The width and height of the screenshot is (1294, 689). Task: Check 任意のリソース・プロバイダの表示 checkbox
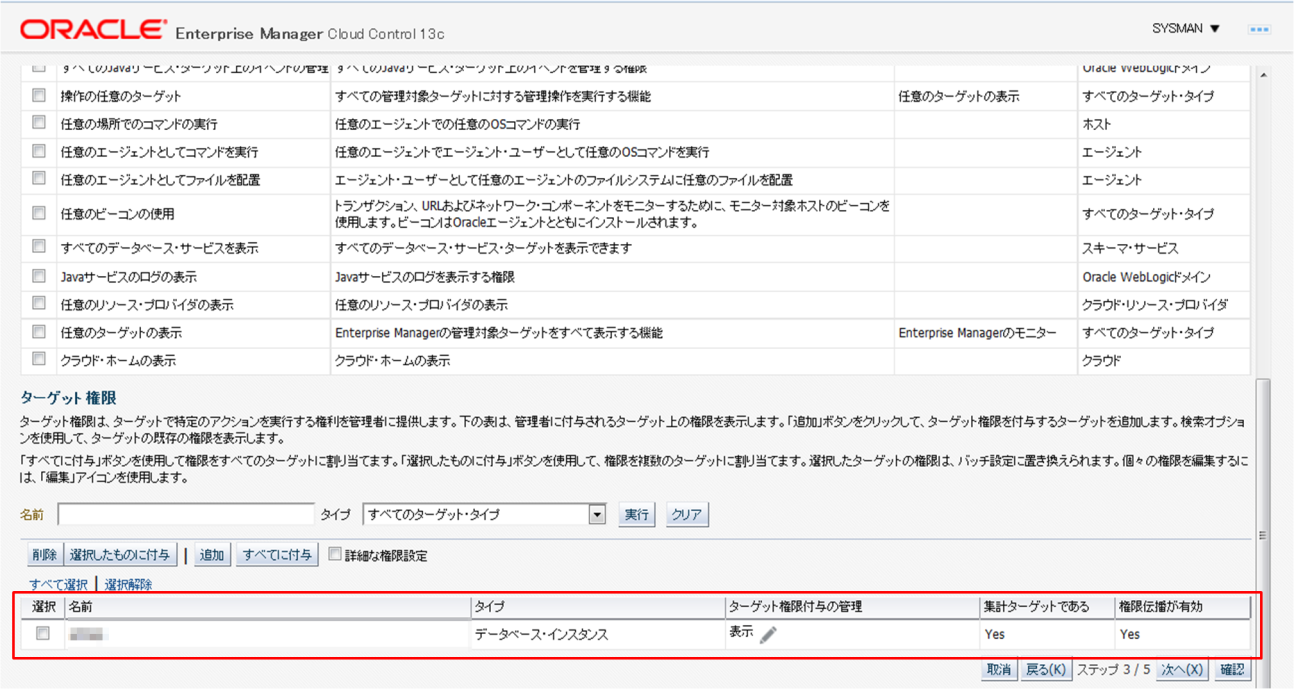click(x=39, y=303)
